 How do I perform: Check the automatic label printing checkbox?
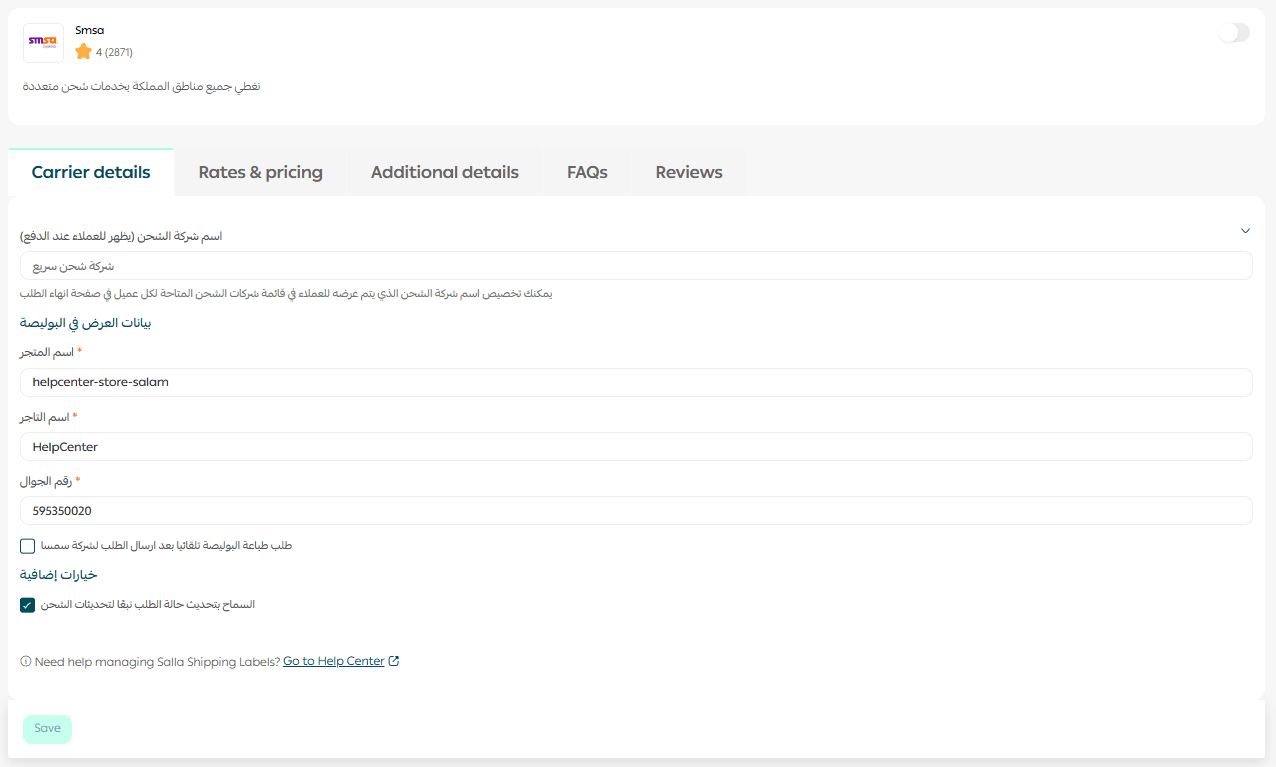pos(28,546)
